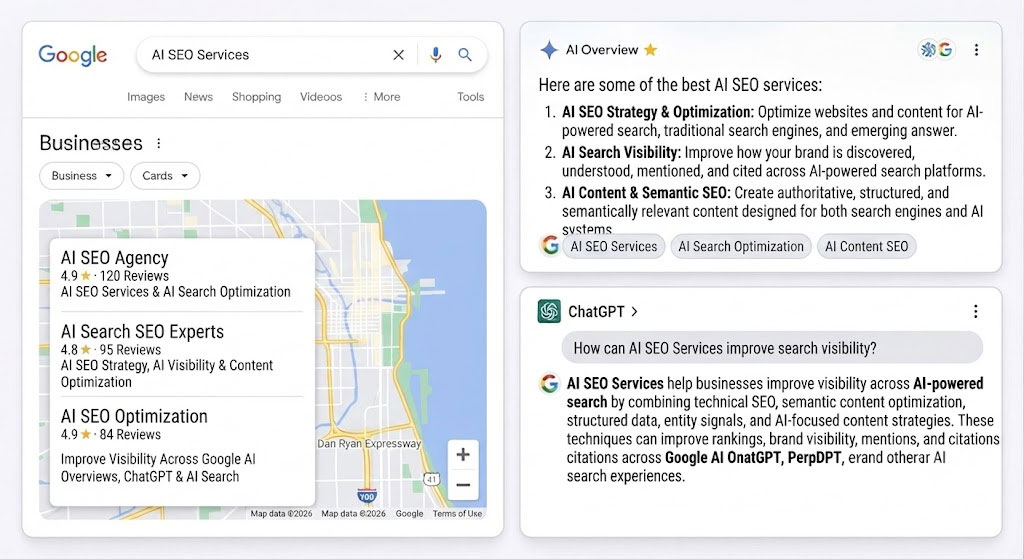Open the Images tab
The height and width of the screenshot is (559, 1024).
(146, 97)
